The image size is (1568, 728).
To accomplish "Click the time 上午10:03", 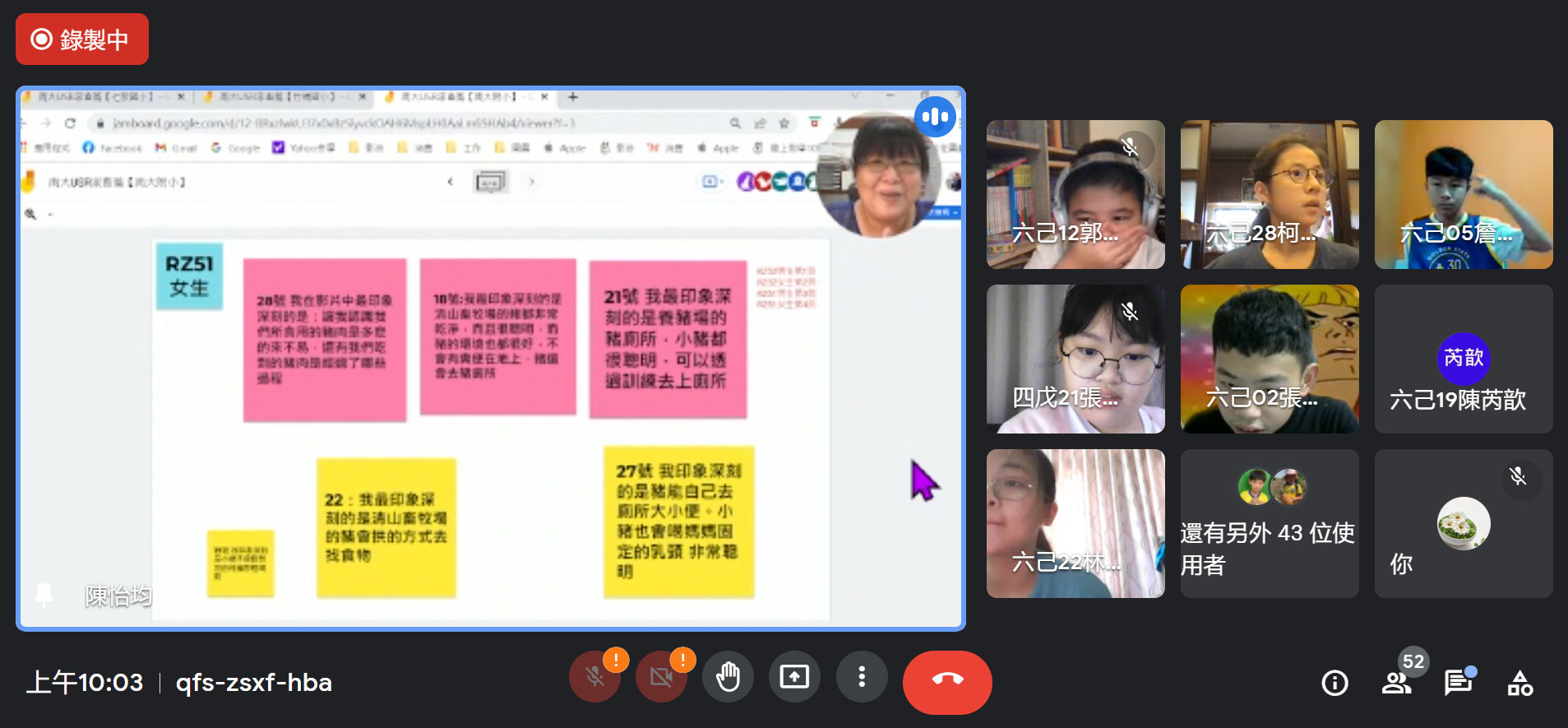I will [85, 683].
